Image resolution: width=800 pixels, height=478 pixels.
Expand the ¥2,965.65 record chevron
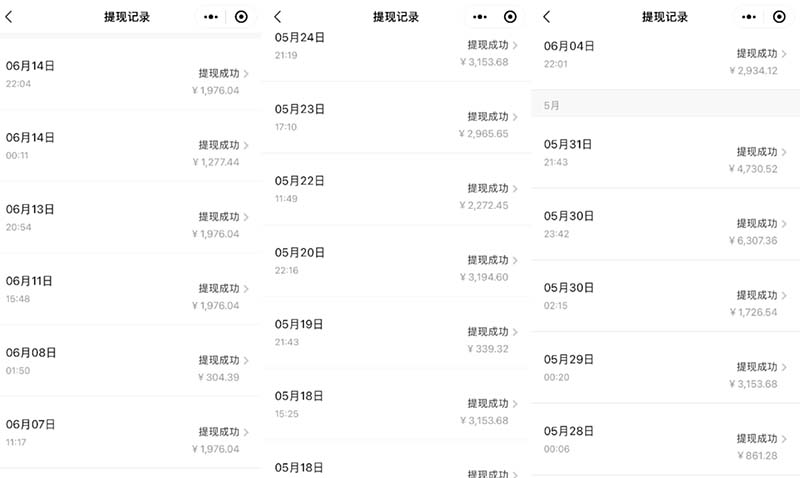515,117
